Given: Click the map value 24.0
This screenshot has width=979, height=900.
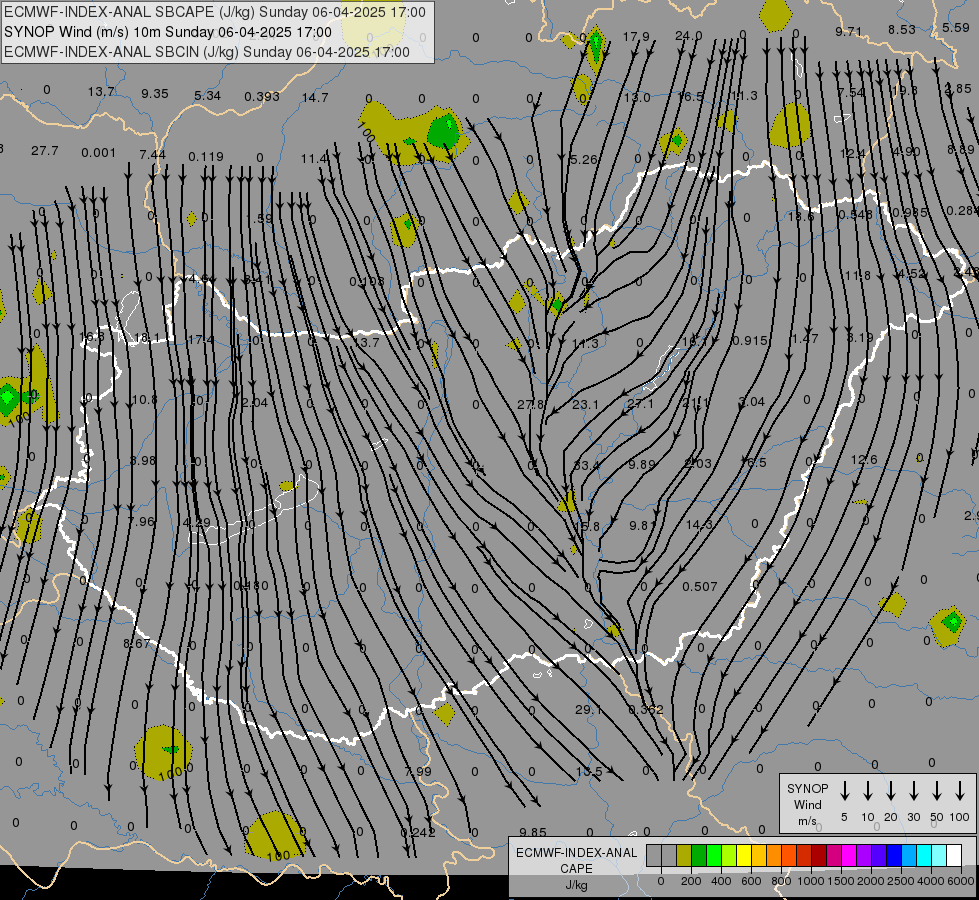Looking at the screenshot, I should tap(689, 36).
